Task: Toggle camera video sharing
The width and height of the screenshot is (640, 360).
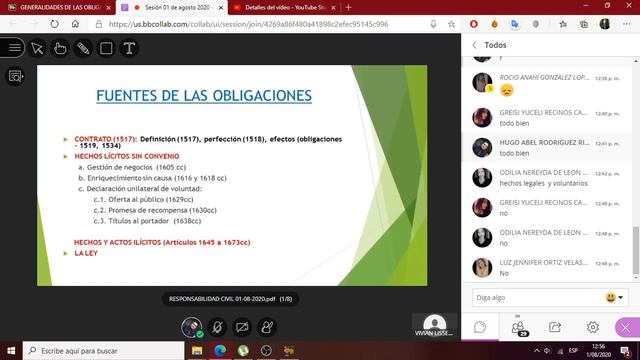Action: click(242, 327)
